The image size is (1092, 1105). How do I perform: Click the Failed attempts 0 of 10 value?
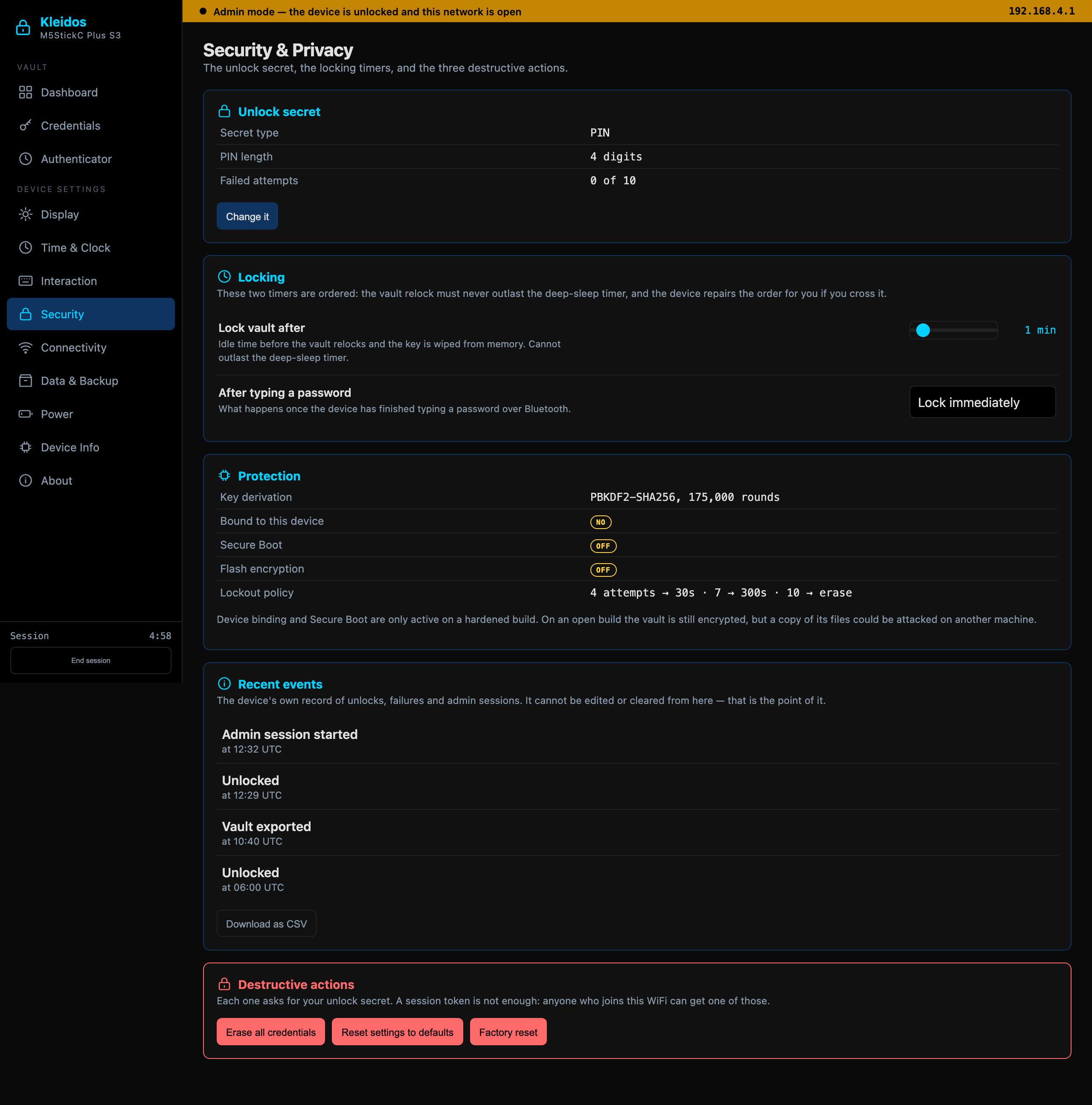[x=612, y=180]
